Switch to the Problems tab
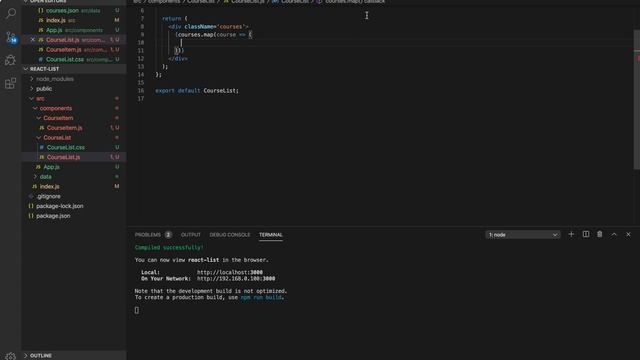Screen dimensions: 640x360 148,235
